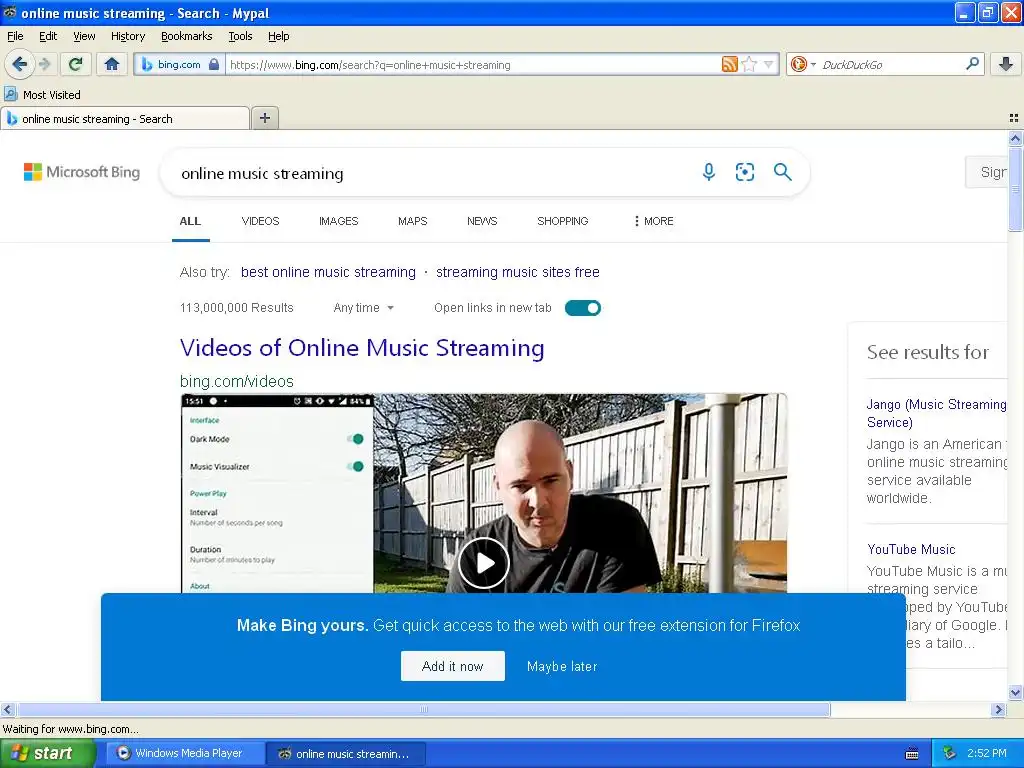Click the phone settings video thumbnail
The width and height of the screenshot is (1024, 768).
click(277, 493)
